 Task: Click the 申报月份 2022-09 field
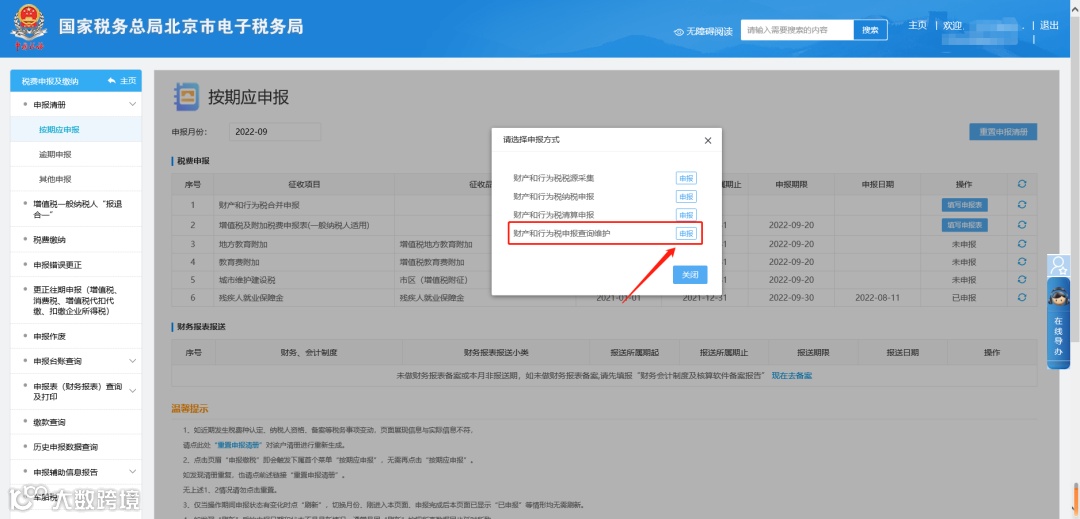pos(274,131)
